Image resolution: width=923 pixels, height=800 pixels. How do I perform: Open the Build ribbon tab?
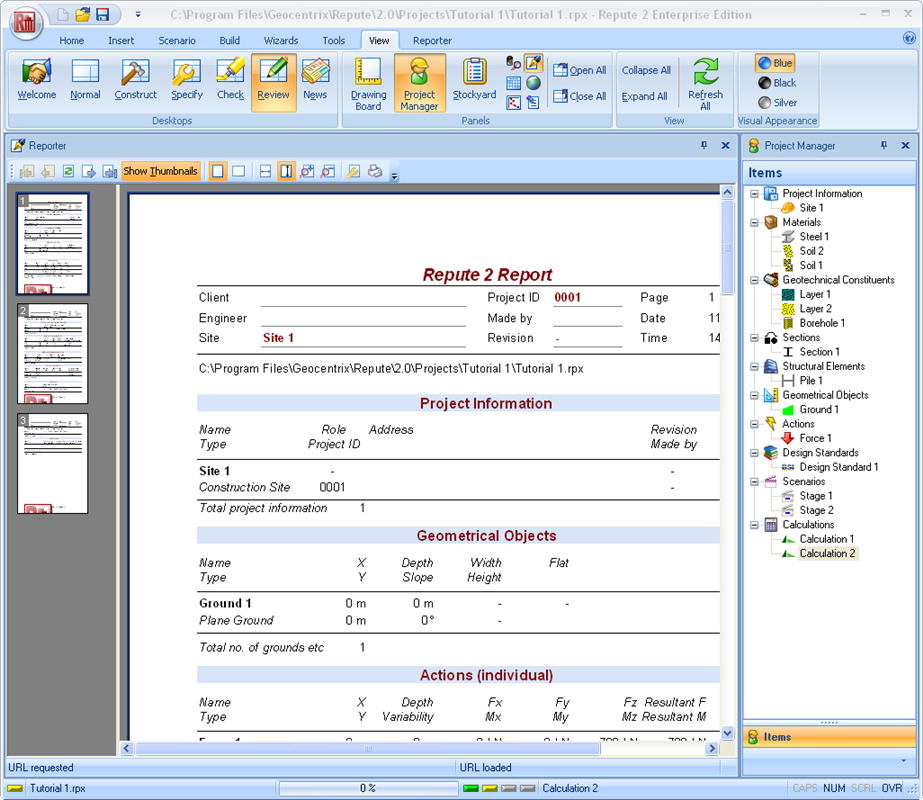(x=230, y=41)
